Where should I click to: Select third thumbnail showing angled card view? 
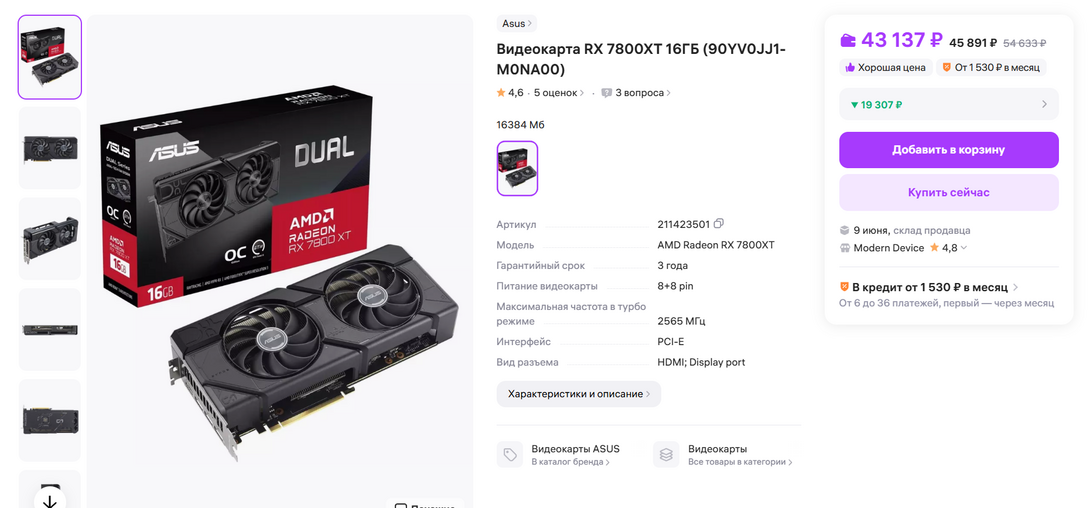tap(49, 239)
